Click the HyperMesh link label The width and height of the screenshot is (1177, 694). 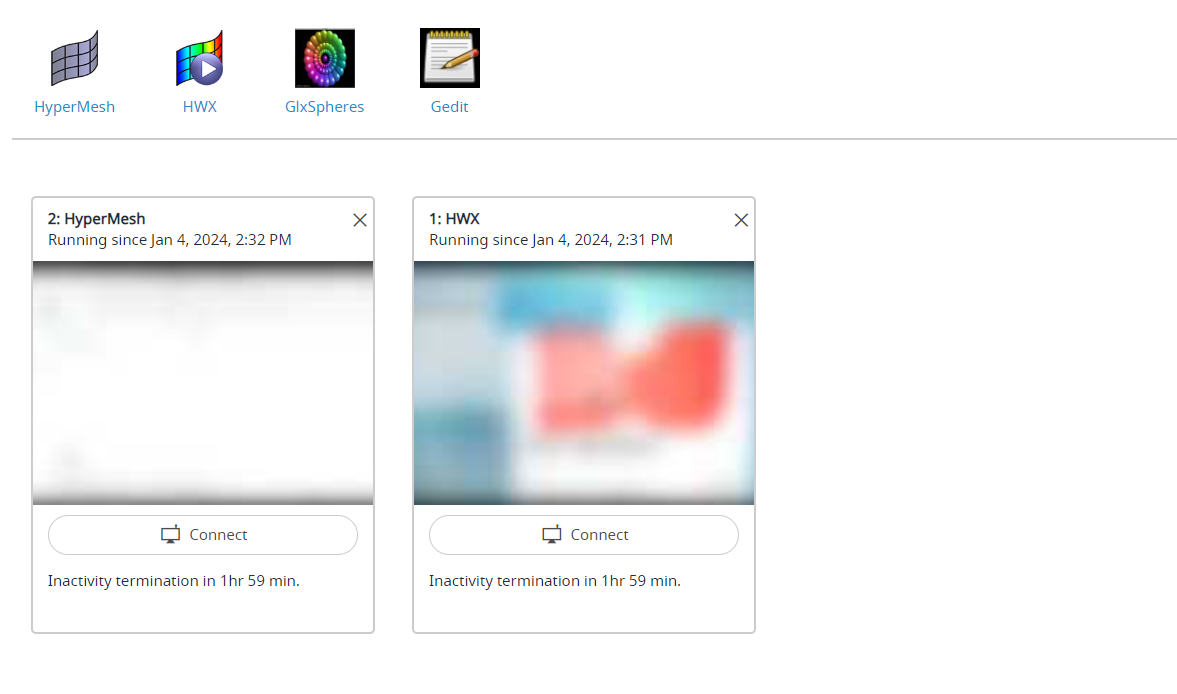(74, 107)
